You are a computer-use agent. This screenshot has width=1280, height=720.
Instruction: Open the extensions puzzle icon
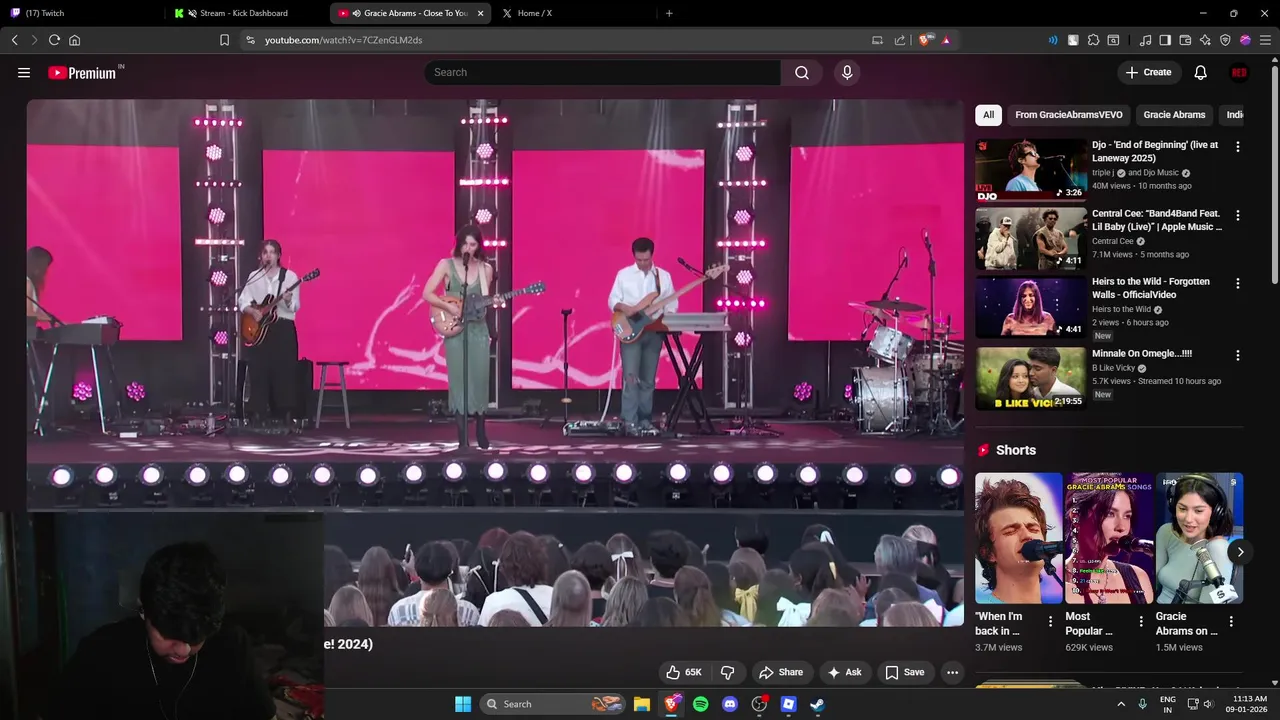pos(1093,40)
